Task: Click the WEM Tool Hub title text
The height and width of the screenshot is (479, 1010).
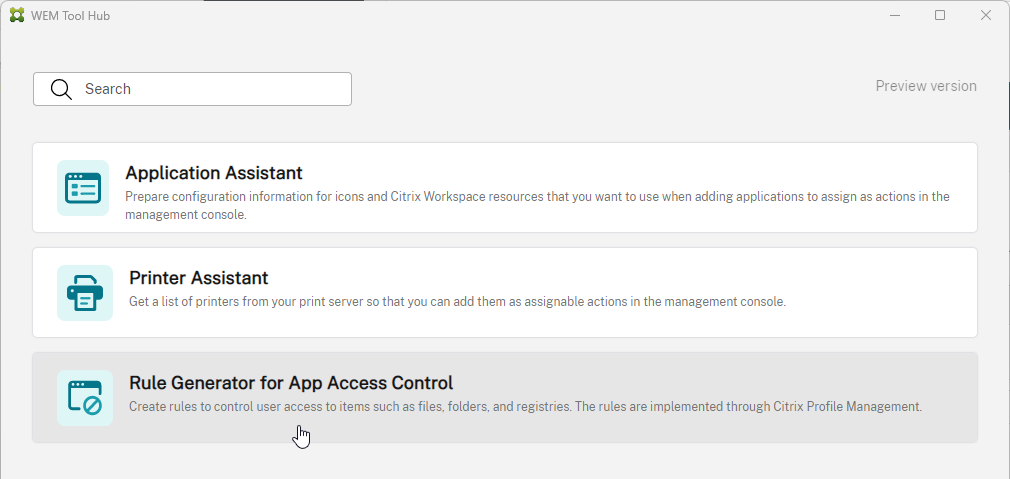Action: (70, 15)
